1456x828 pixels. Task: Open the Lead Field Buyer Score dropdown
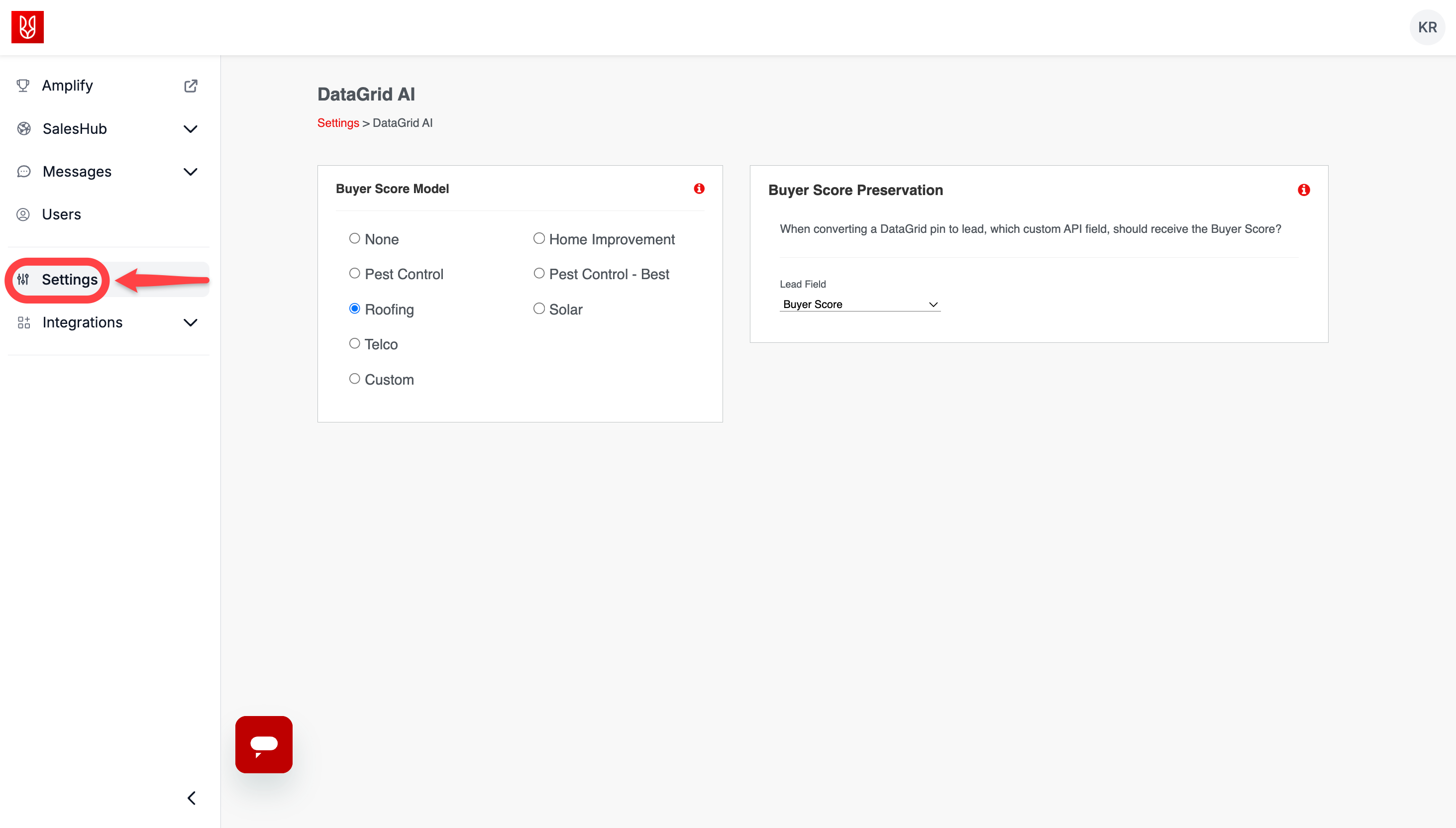tap(859, 304)
